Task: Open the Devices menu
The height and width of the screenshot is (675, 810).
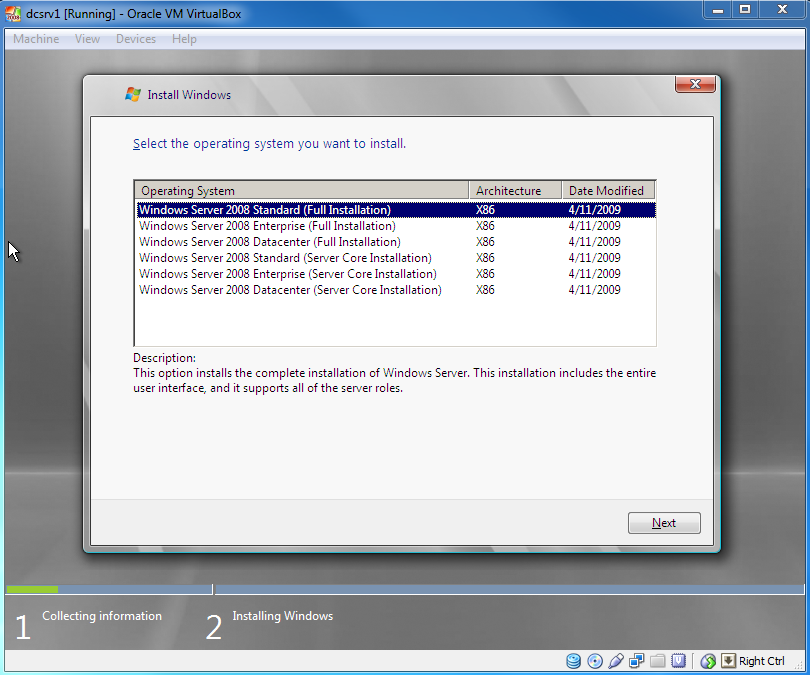Action: pyautogui.click(x=135, y=38)
